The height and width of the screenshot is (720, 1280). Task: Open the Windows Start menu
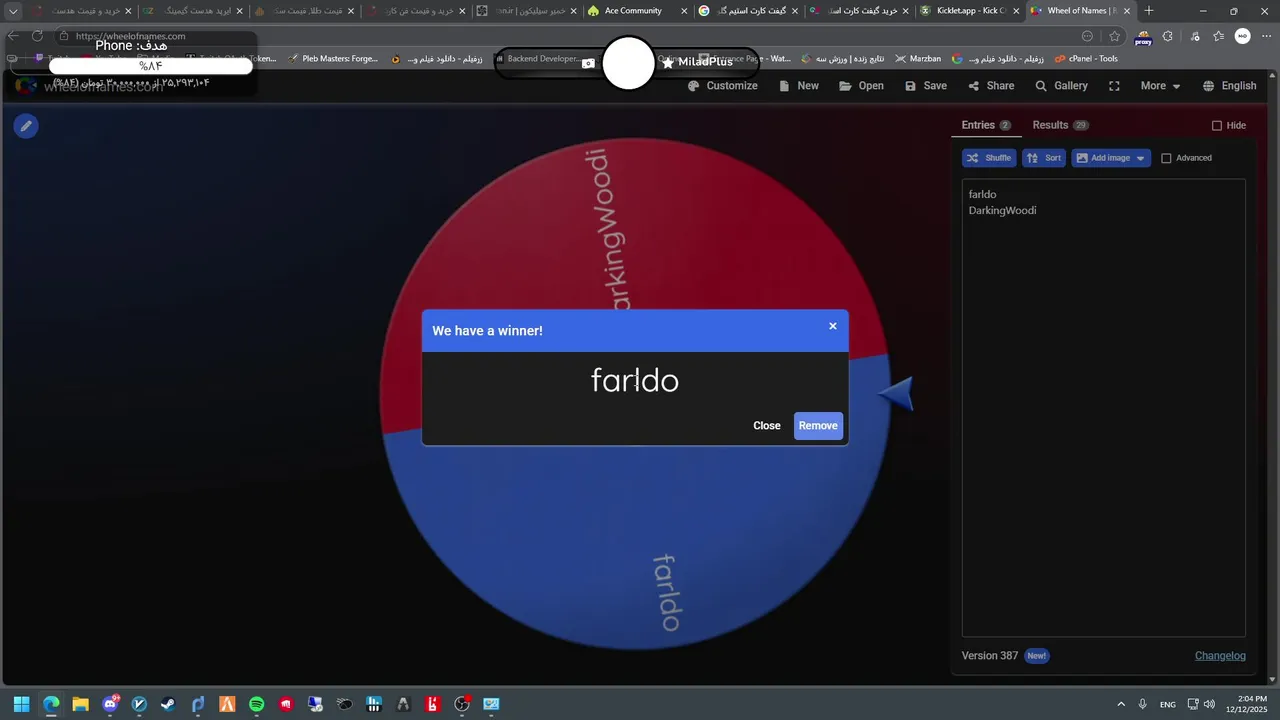(x=21, y=704)
